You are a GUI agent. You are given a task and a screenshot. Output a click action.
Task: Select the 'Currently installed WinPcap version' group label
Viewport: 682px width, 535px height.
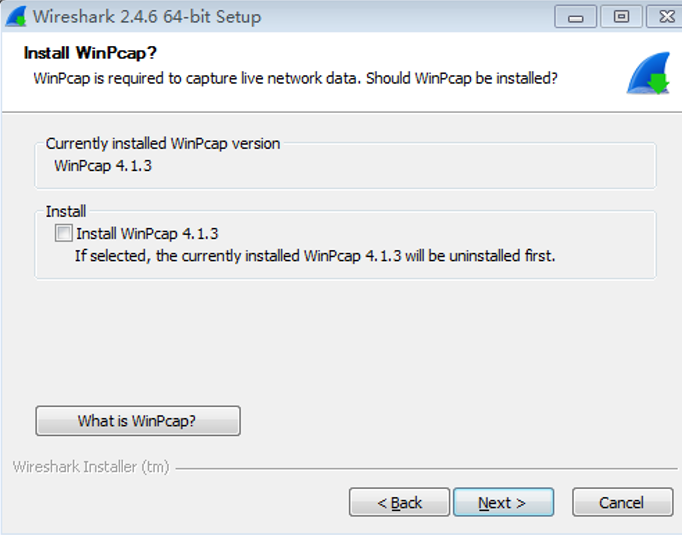pos(163,143)
